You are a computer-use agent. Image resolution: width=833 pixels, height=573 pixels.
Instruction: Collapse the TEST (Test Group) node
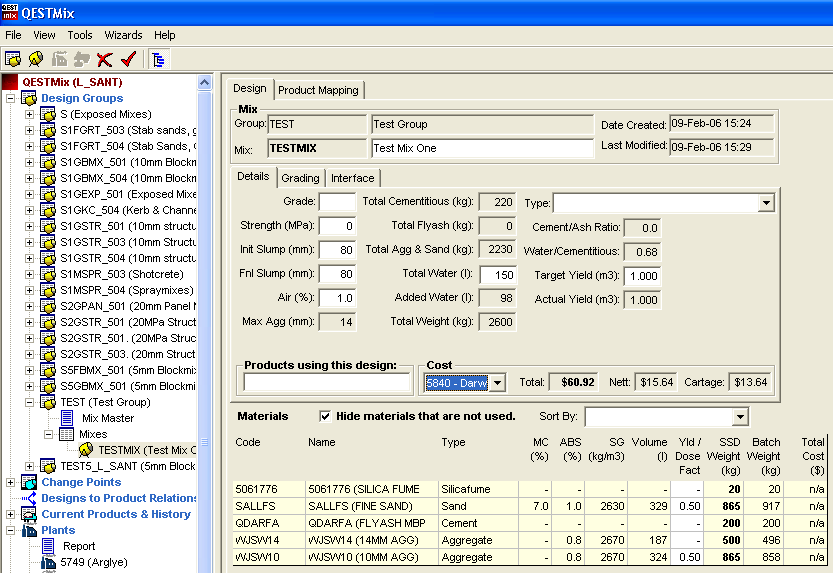29,402
